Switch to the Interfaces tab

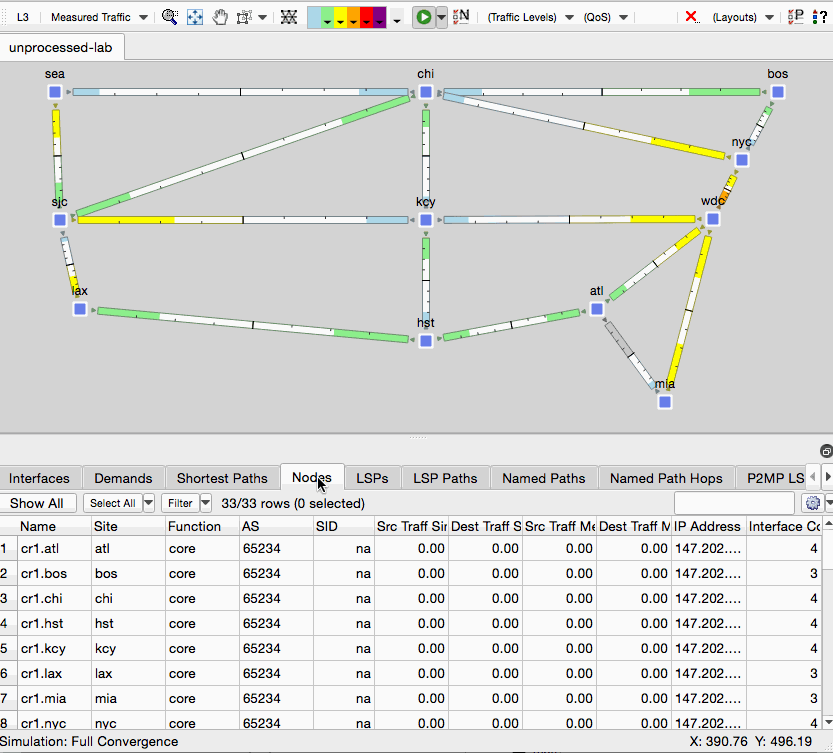(39, 478)
